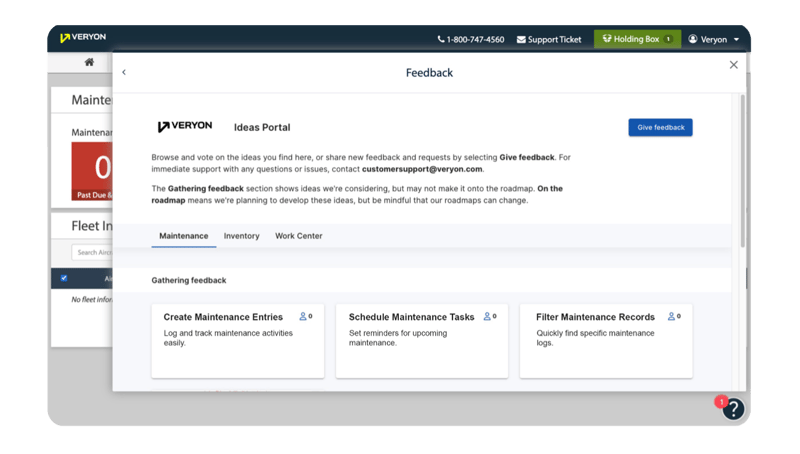Open the Schedule Maintenance Tasks idea card
Viewport: 800px width, 454px height.
pos(422,341)
